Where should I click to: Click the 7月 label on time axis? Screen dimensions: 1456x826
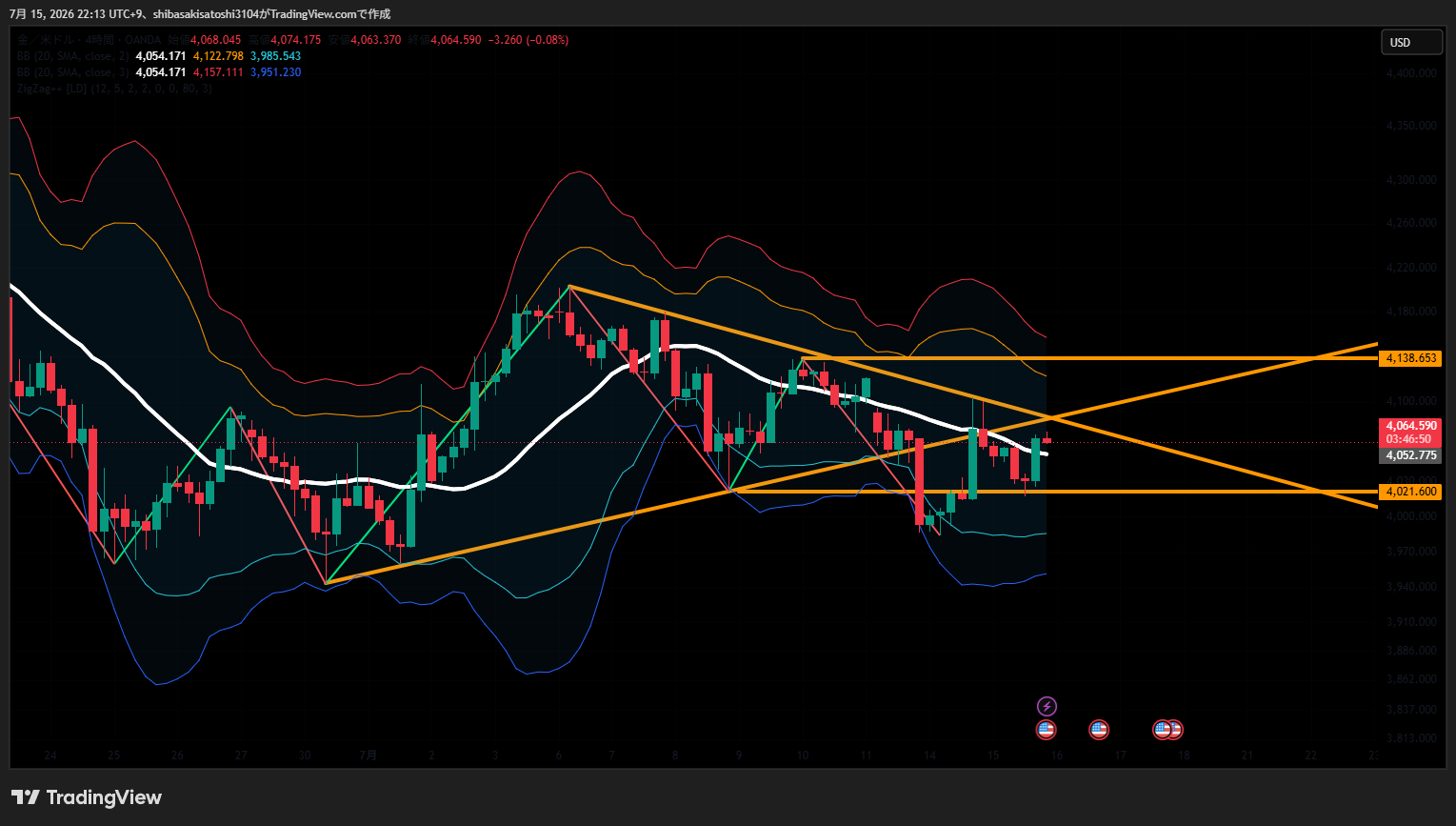[x=368, y=755]
